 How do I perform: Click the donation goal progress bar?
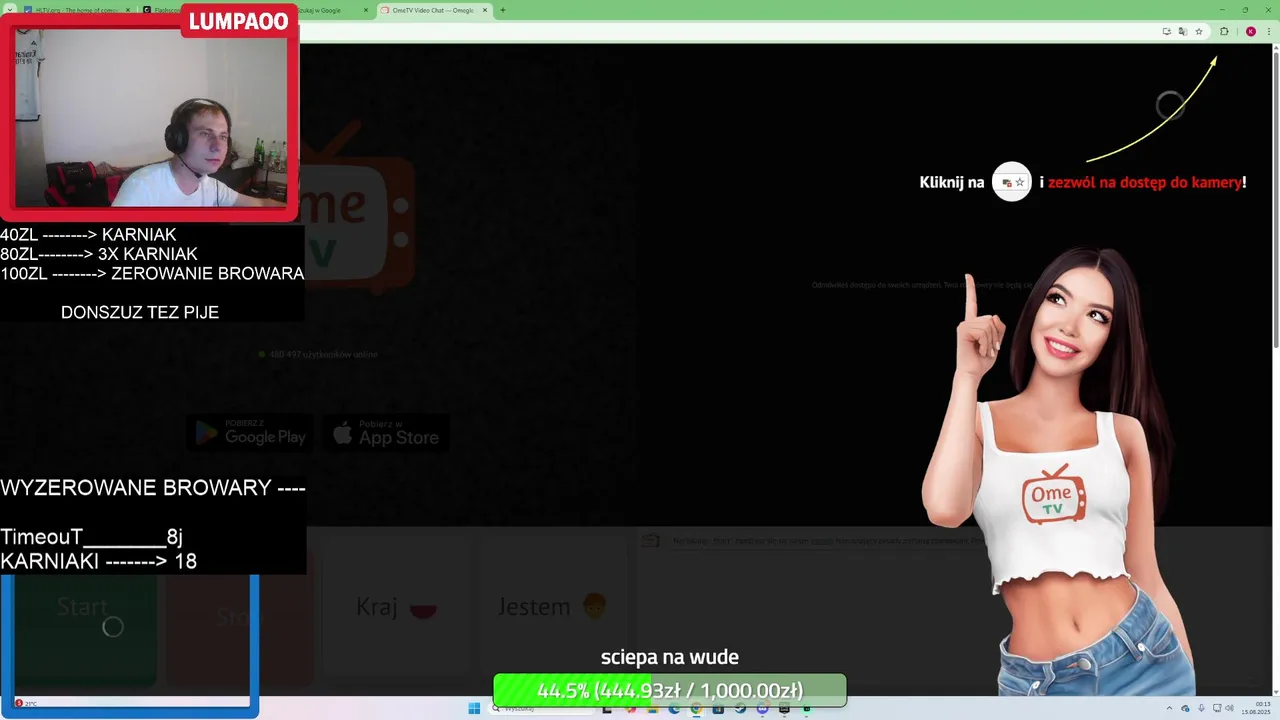pyautogui.click(x=670, y=690)
